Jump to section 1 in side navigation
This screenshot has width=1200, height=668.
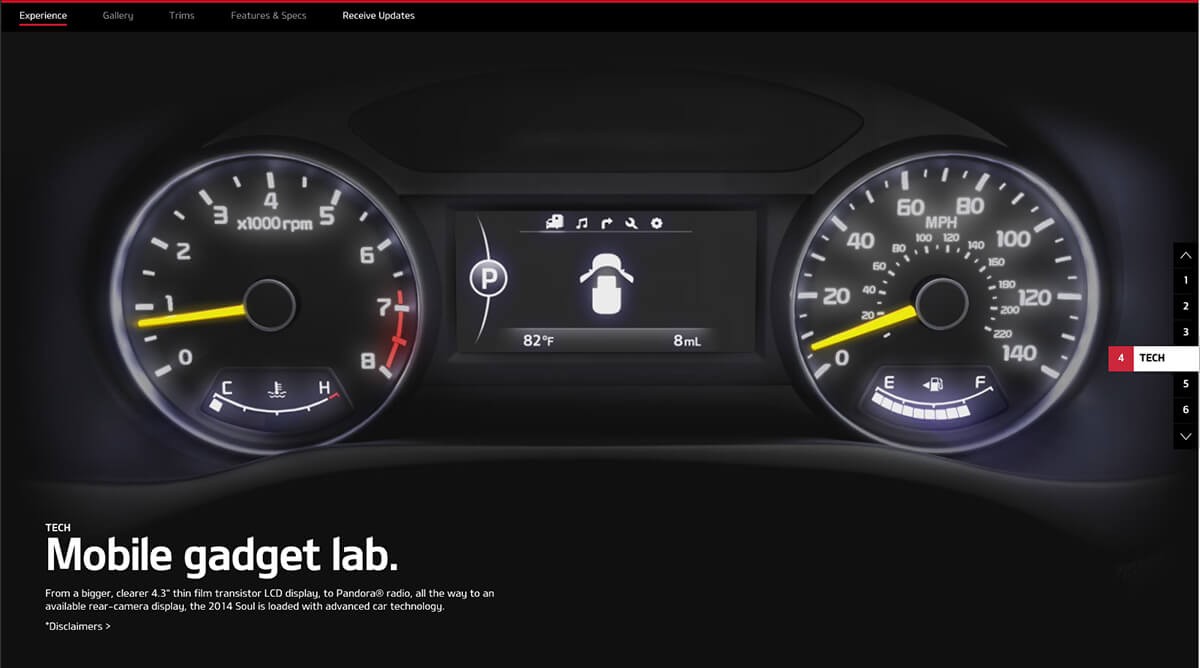point(1186,281)
